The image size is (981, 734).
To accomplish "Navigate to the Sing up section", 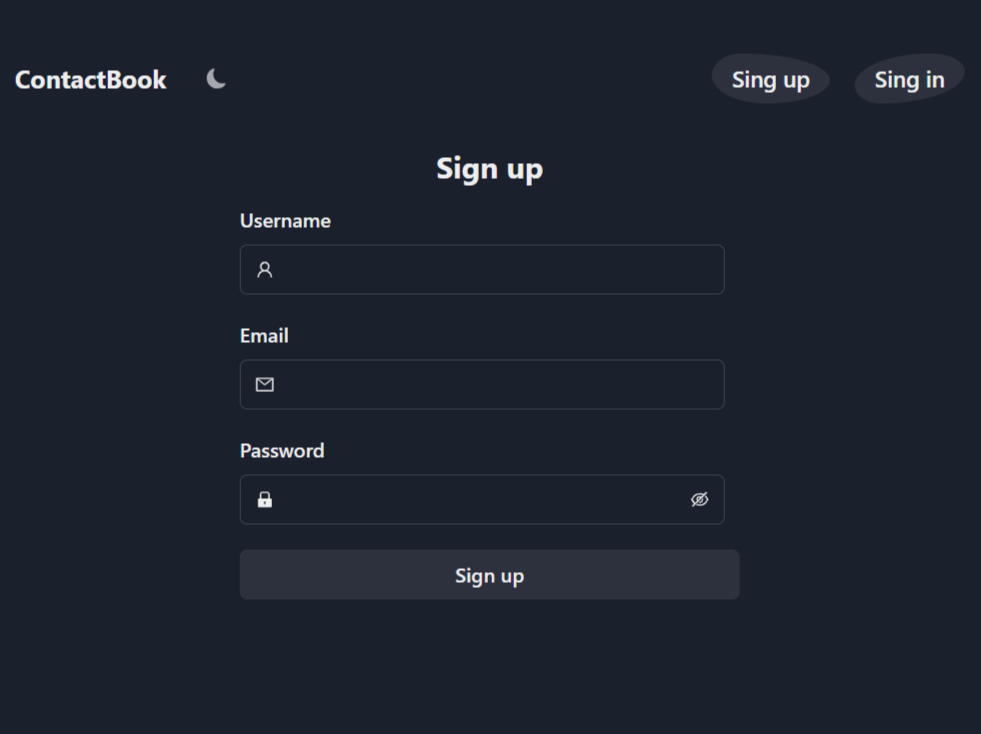I will tap(770, 79).
